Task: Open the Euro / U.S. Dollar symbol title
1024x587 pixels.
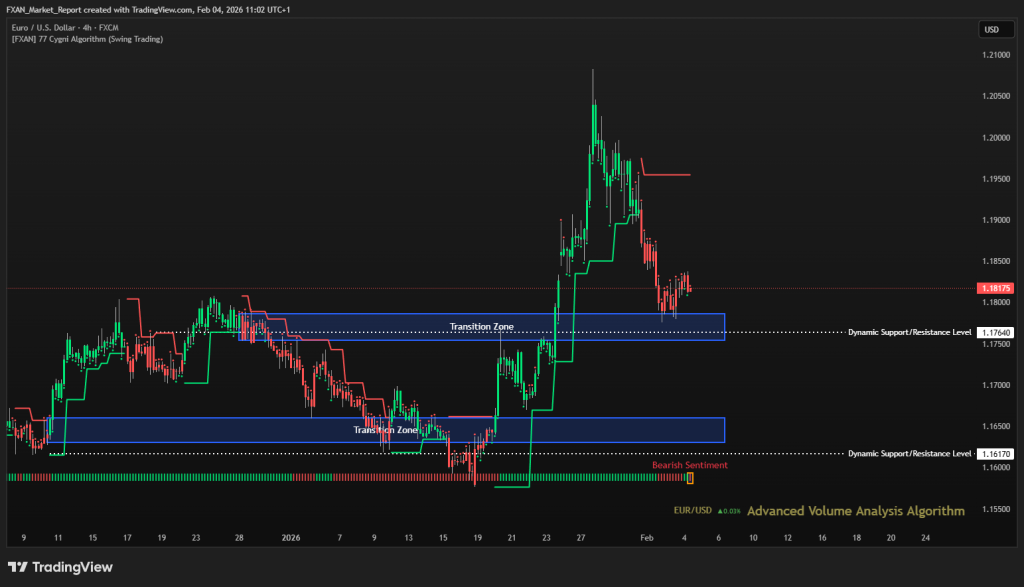Action: tap(59, 28)
